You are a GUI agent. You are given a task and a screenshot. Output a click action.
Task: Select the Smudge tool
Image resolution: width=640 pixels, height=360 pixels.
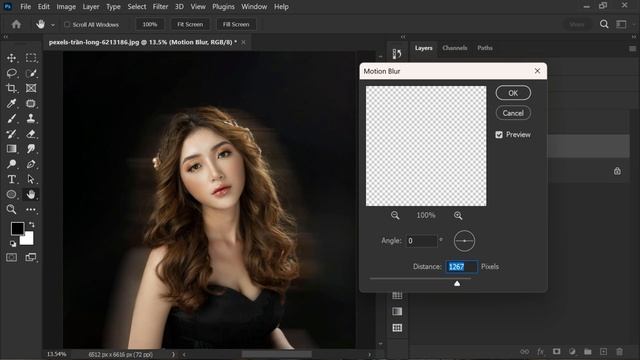31,149
